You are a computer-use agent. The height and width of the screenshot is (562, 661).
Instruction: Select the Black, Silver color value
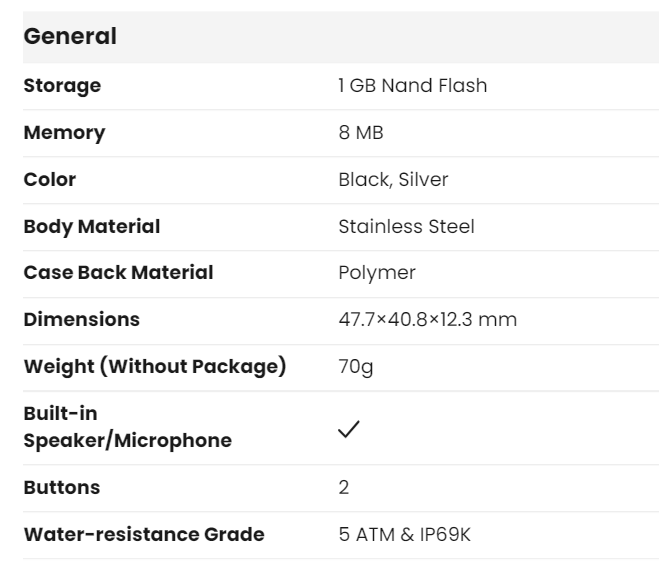point(393,180)
